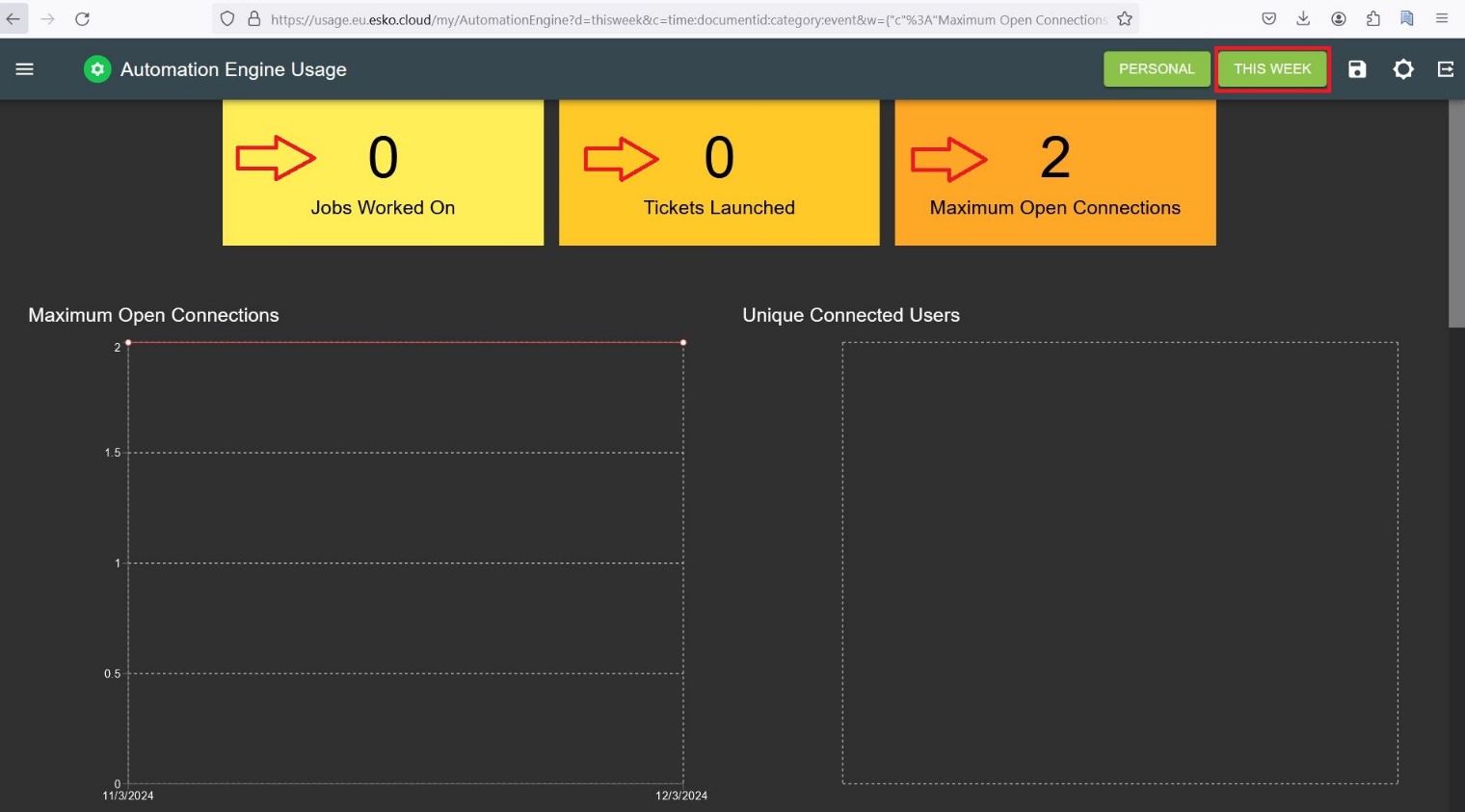Open the dashboard settings gear icon
The image size is (1465, 812).
[x=1403, y=68]
